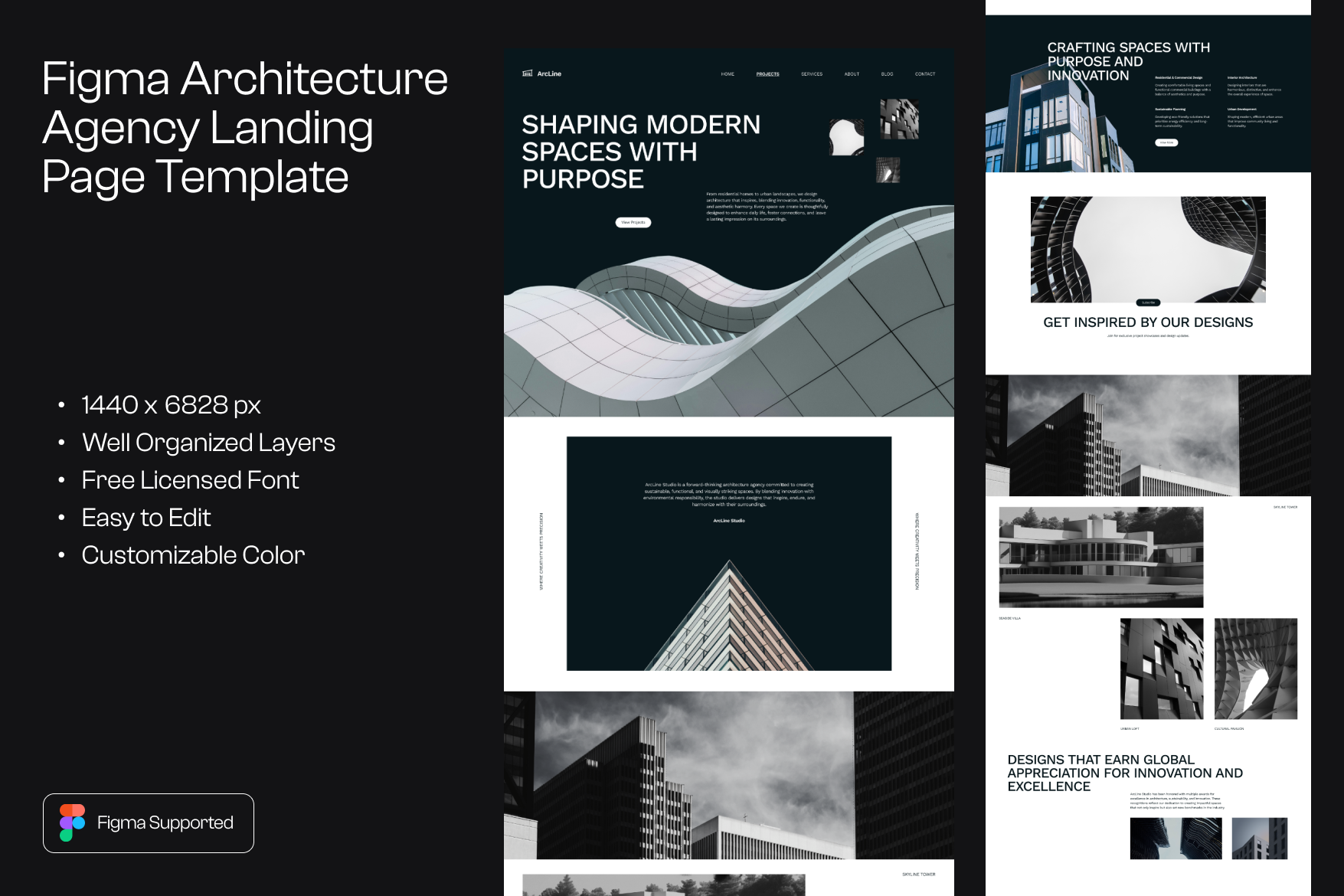The width and height of the screenshot is (1344, 896).
Task: Click the ArcLine logo icon
Action: coord(527,74)
